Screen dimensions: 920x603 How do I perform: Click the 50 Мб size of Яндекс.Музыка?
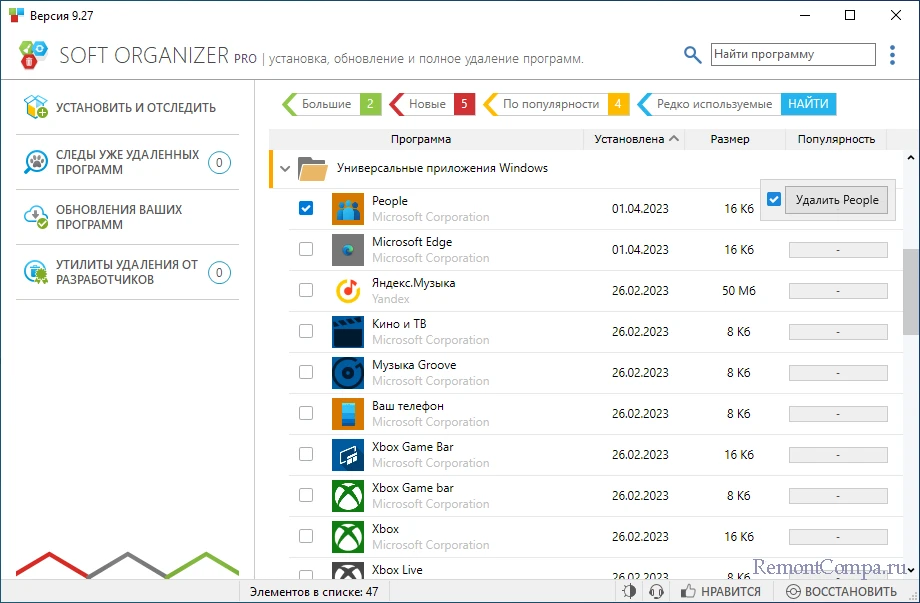point(739,291)
